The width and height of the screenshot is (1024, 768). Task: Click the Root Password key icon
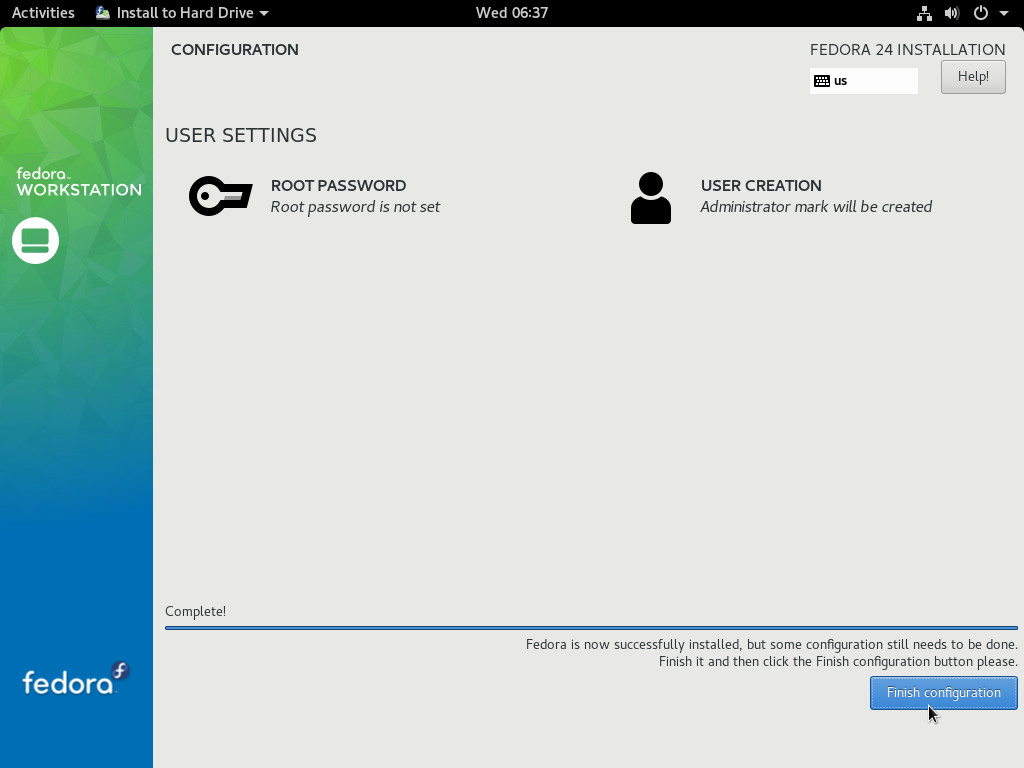point(220,196)
